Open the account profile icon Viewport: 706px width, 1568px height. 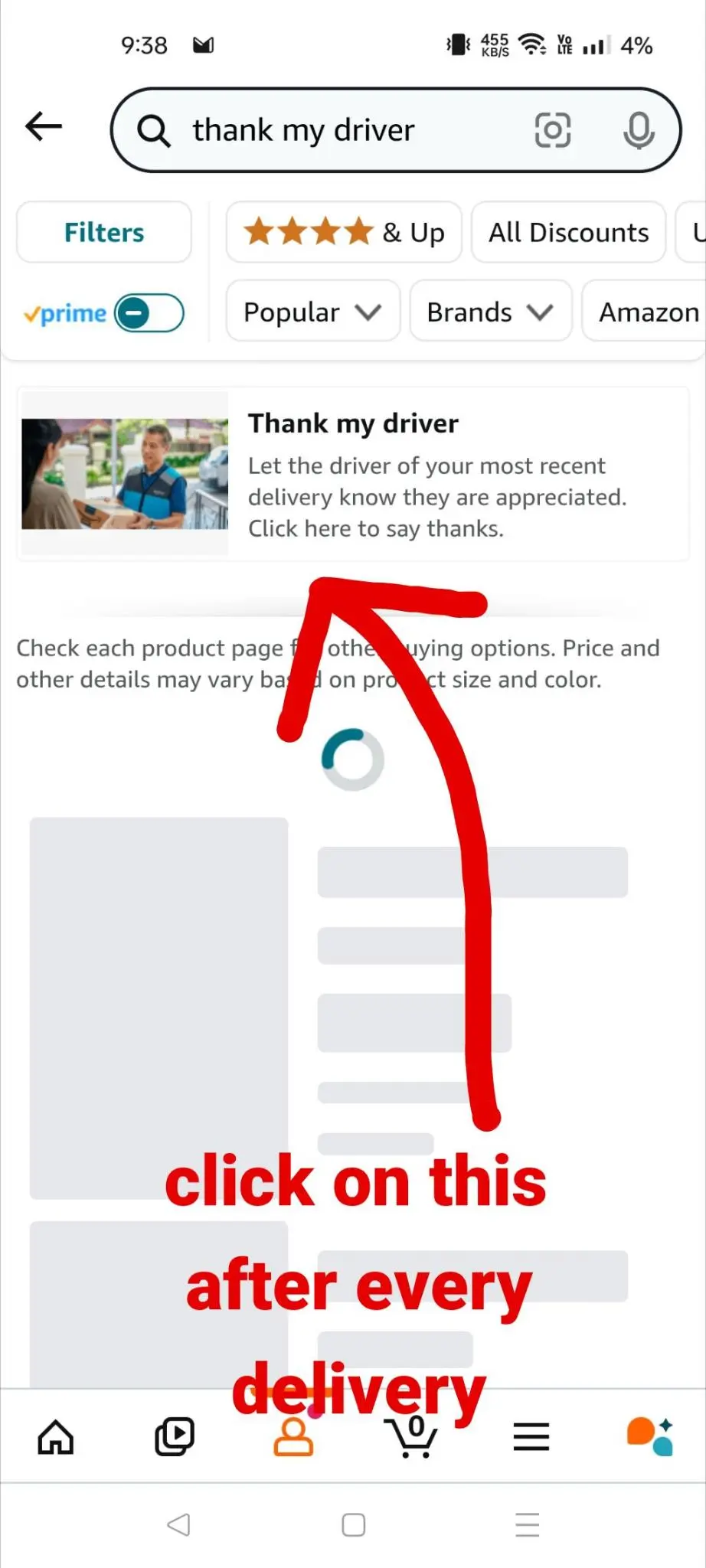click(293, 1437)
